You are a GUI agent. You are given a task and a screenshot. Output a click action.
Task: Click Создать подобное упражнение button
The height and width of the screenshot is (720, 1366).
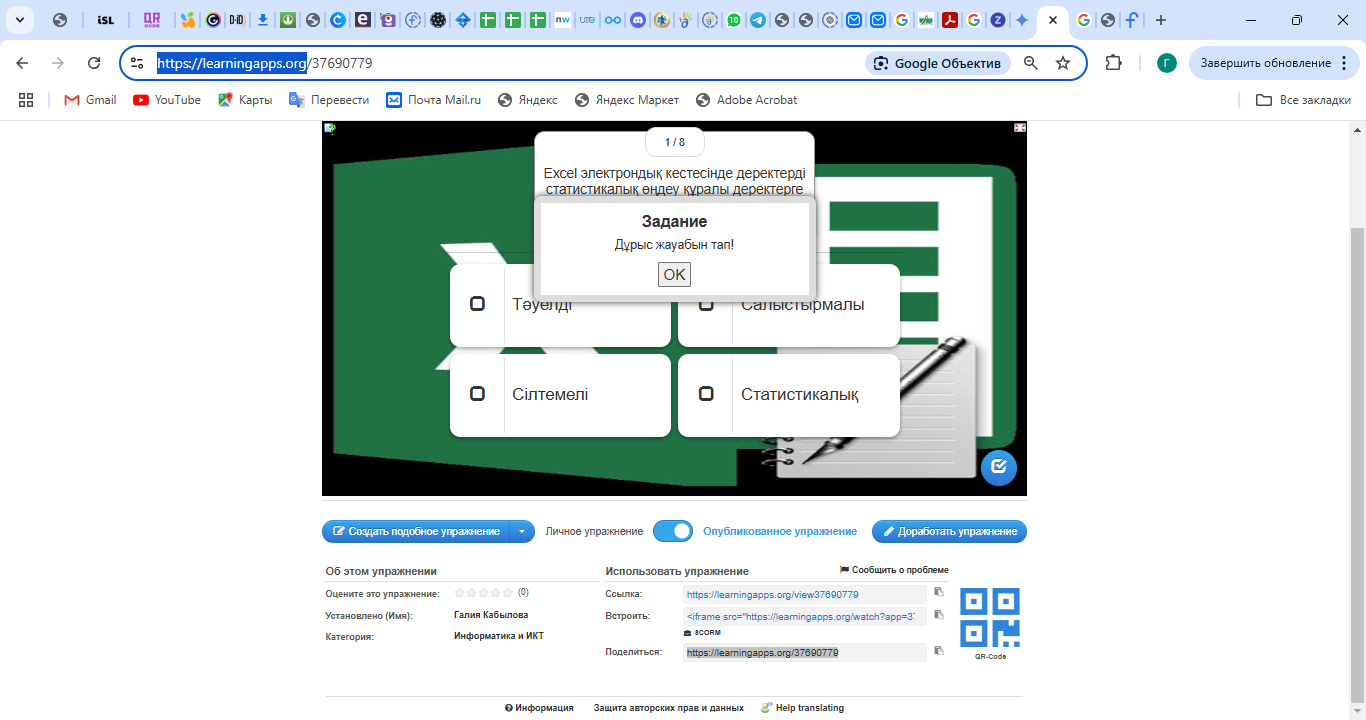click(x=416, y=532)
